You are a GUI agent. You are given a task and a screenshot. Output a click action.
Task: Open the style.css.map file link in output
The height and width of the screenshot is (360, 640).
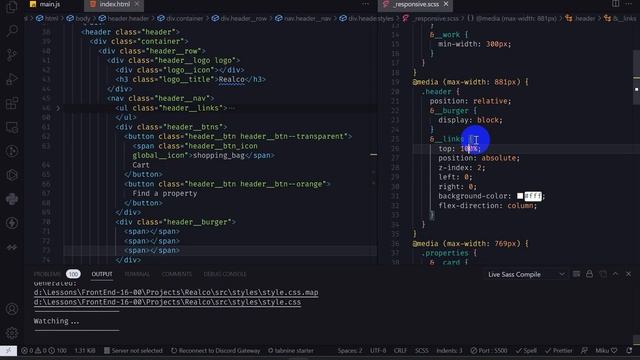(176, 292)
